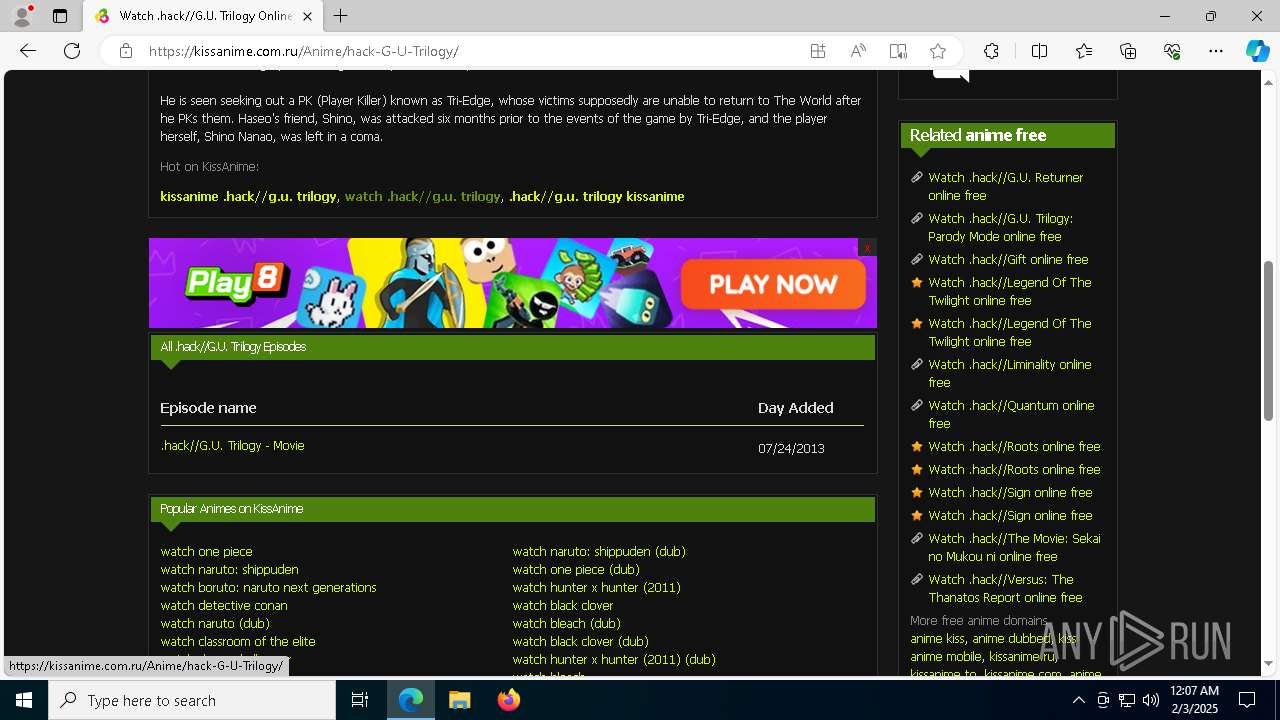The image size is (1280, 720).
Task: Click the Day Added column header
Action: [x=795, y=408]
